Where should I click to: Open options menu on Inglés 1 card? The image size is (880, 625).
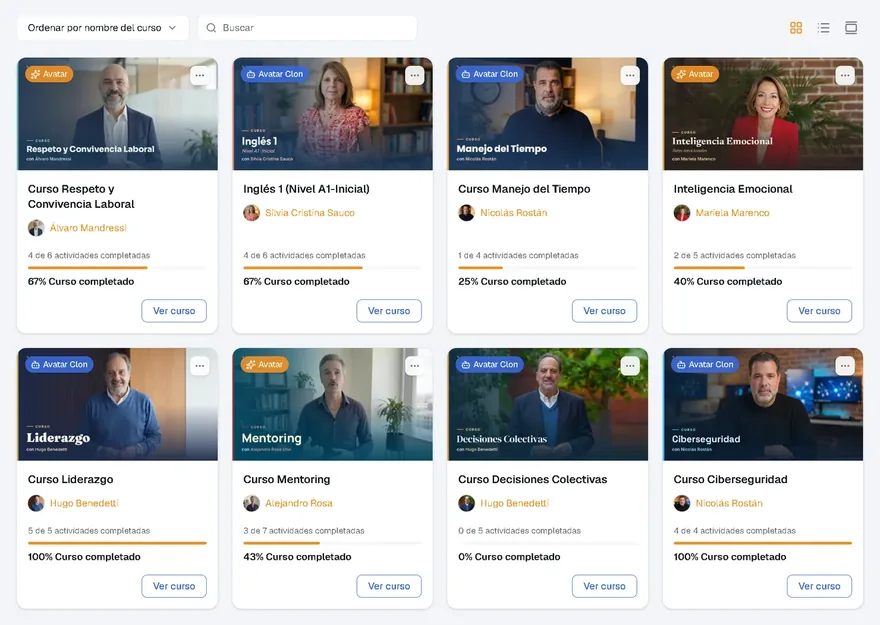[415, 75]
